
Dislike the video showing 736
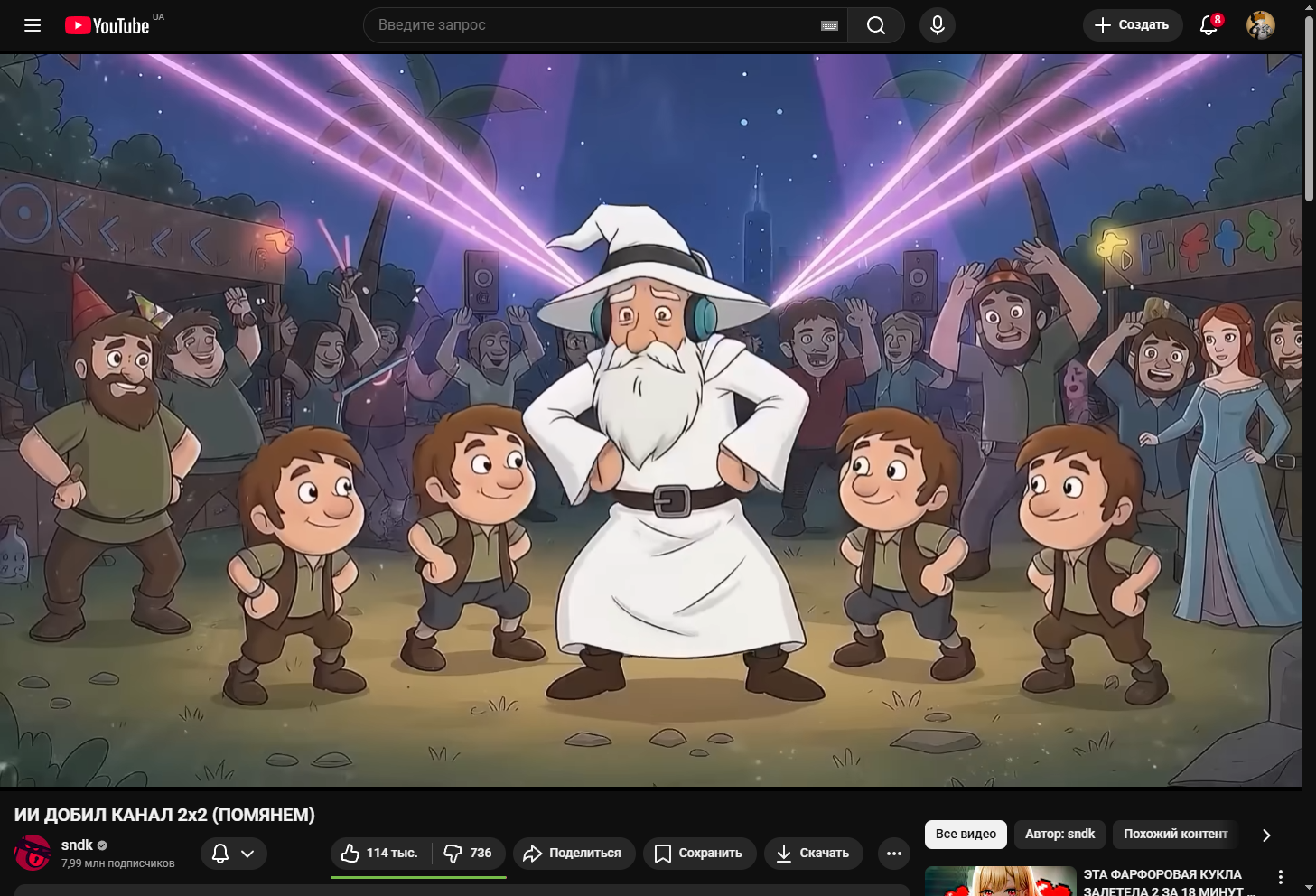[x=469, y=854]
